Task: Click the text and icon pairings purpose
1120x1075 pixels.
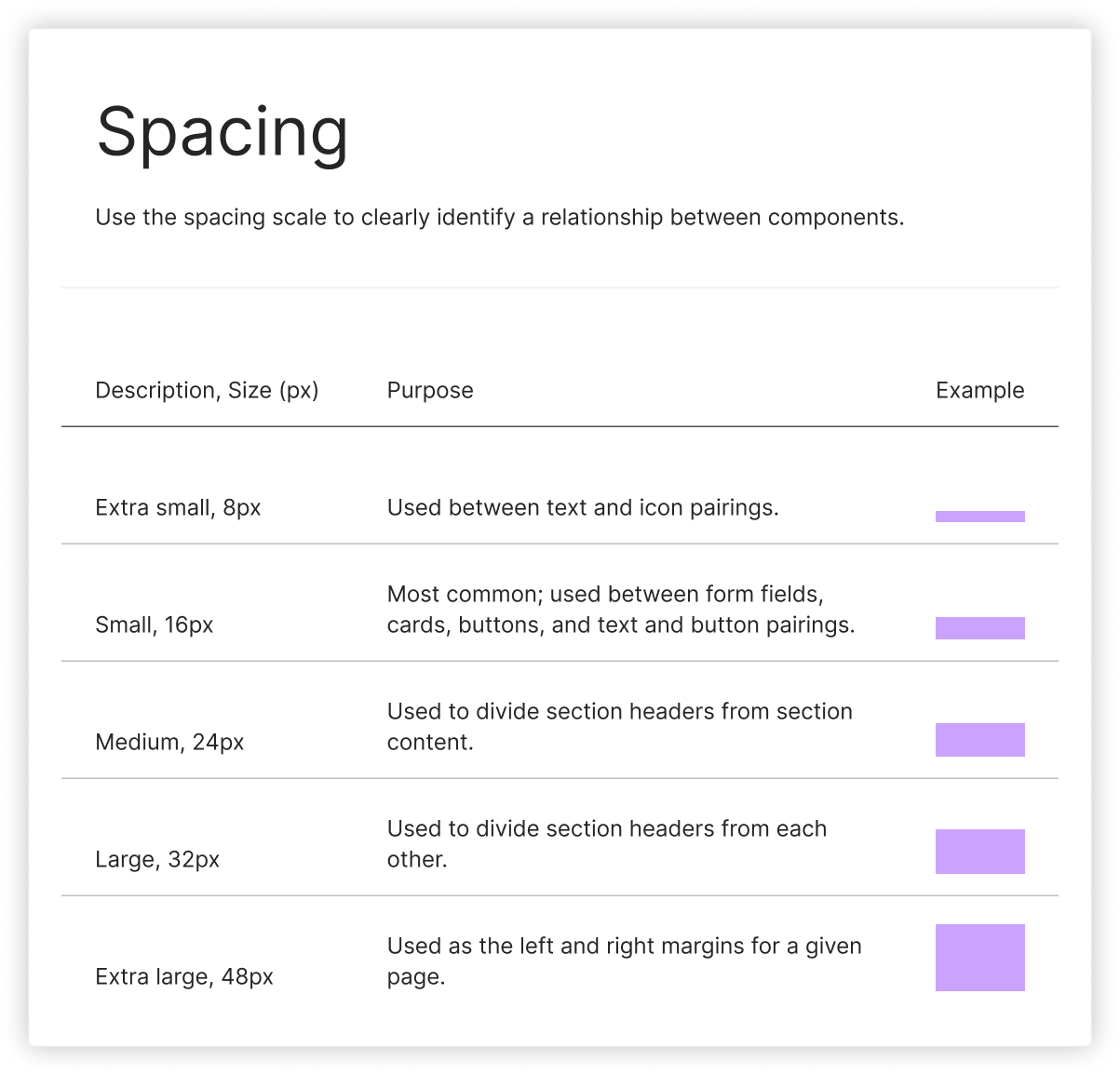Action: tap(583, 507)
